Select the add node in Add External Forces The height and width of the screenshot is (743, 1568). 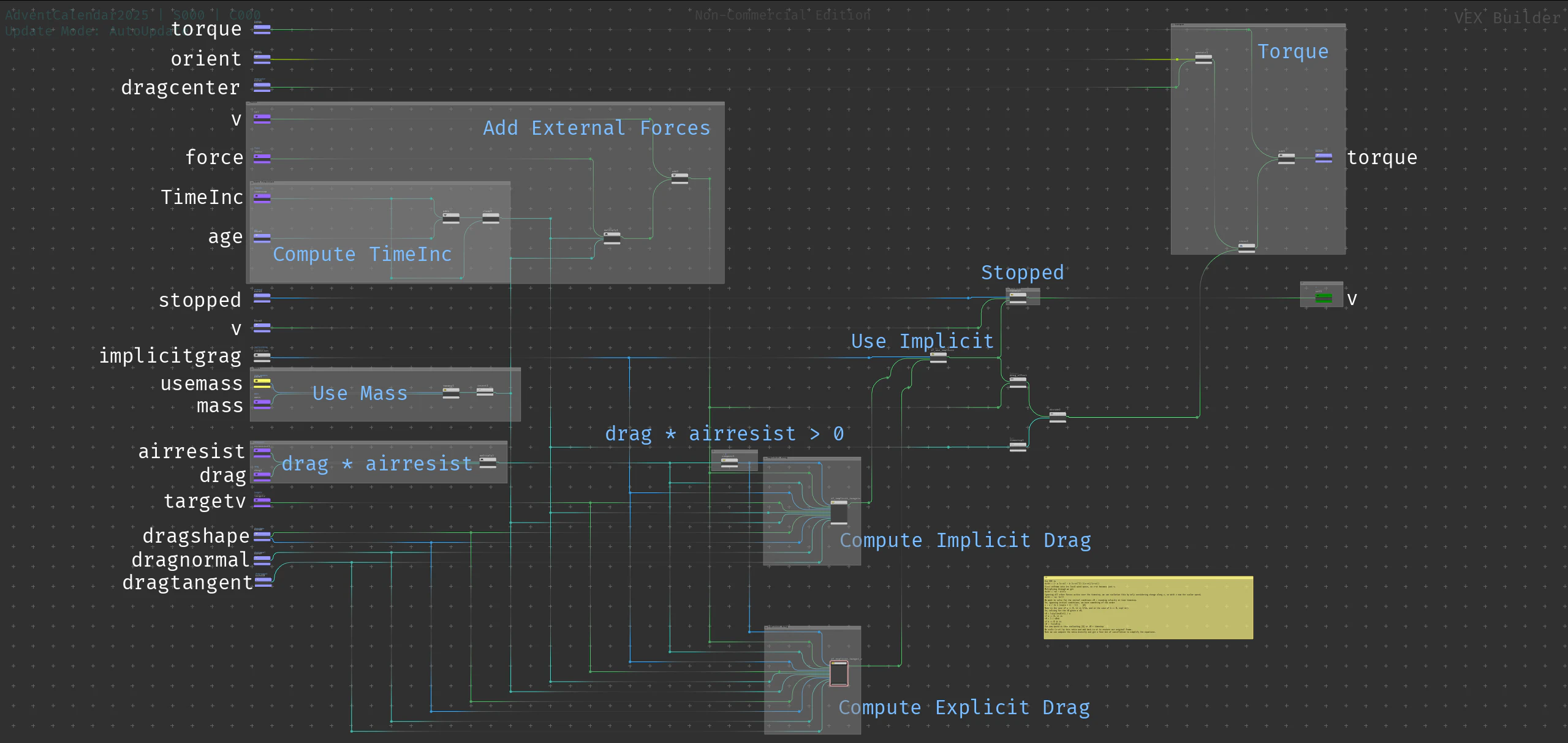click(680, 178)
